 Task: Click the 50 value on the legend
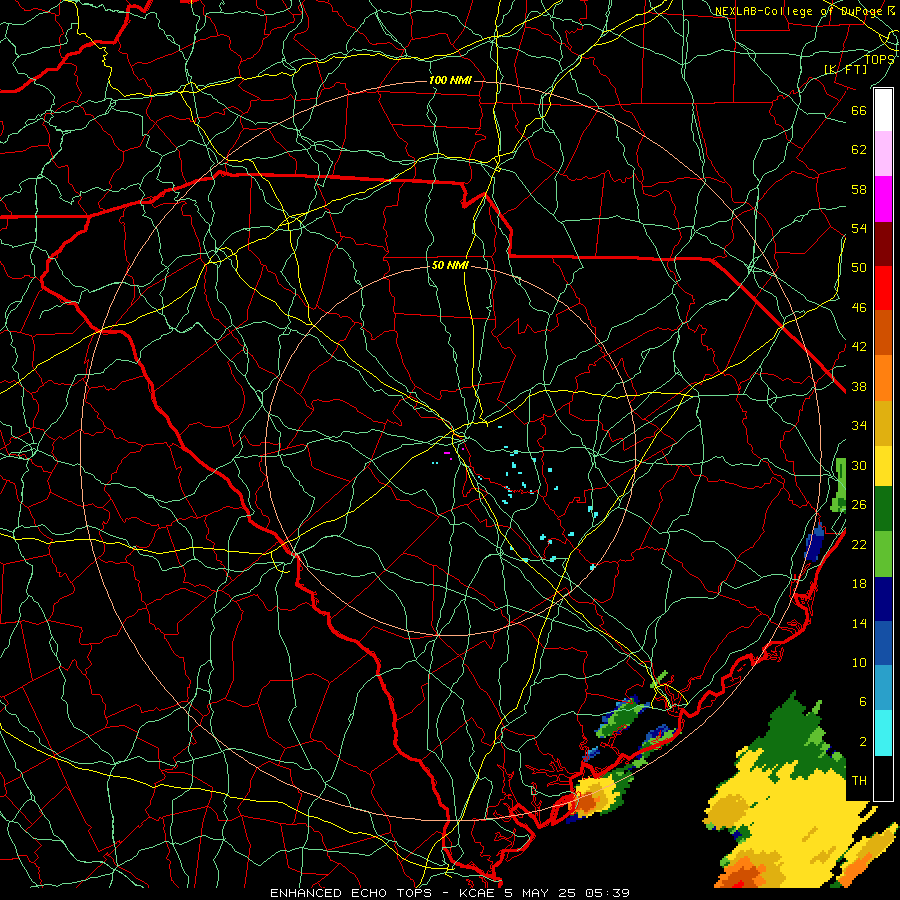coord(859,268)
